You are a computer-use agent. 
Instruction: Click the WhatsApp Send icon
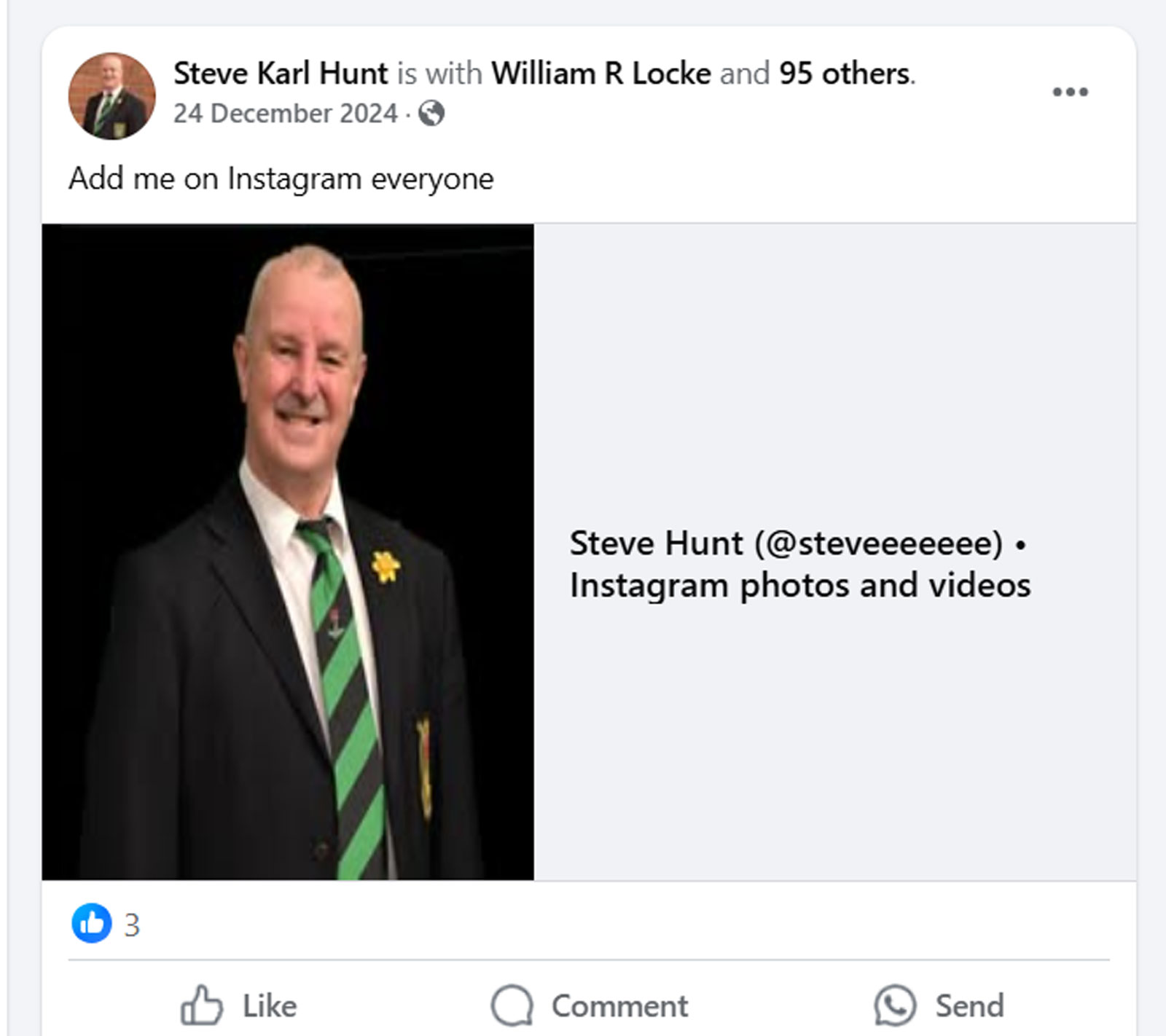(x=895, y=1005)
